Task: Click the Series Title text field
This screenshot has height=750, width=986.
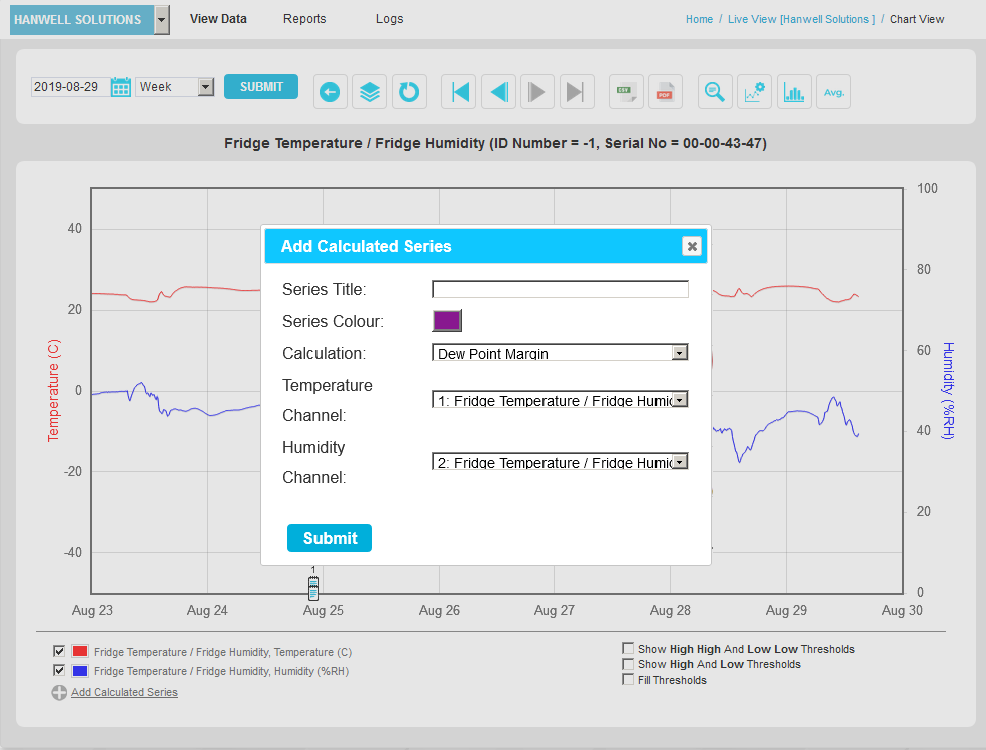Action: [x=560, y=289]
